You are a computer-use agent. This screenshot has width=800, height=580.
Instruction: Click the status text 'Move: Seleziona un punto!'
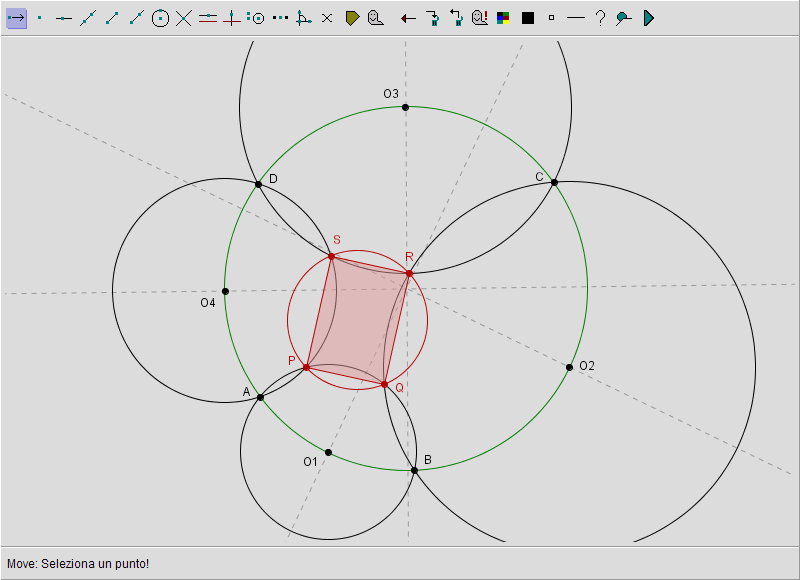click(78, 564)
